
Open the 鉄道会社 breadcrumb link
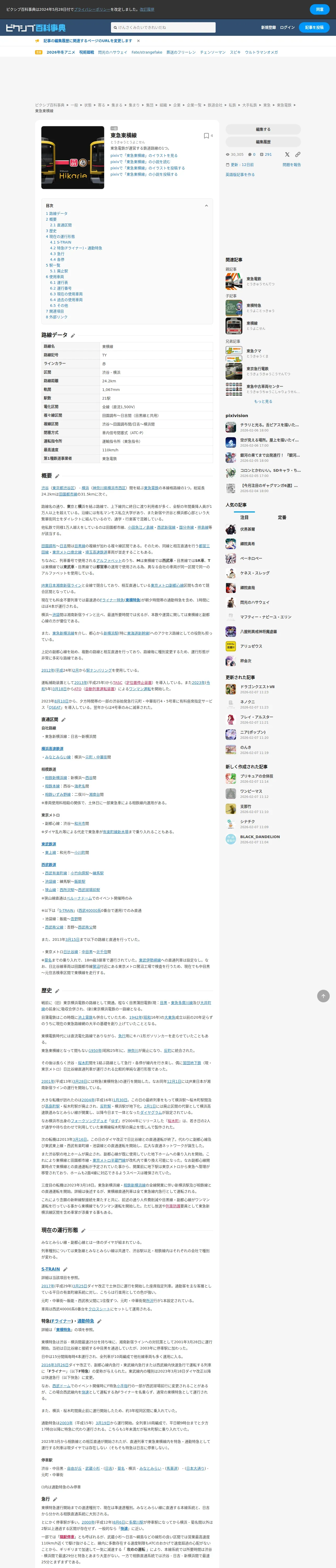tap(215, 105)
